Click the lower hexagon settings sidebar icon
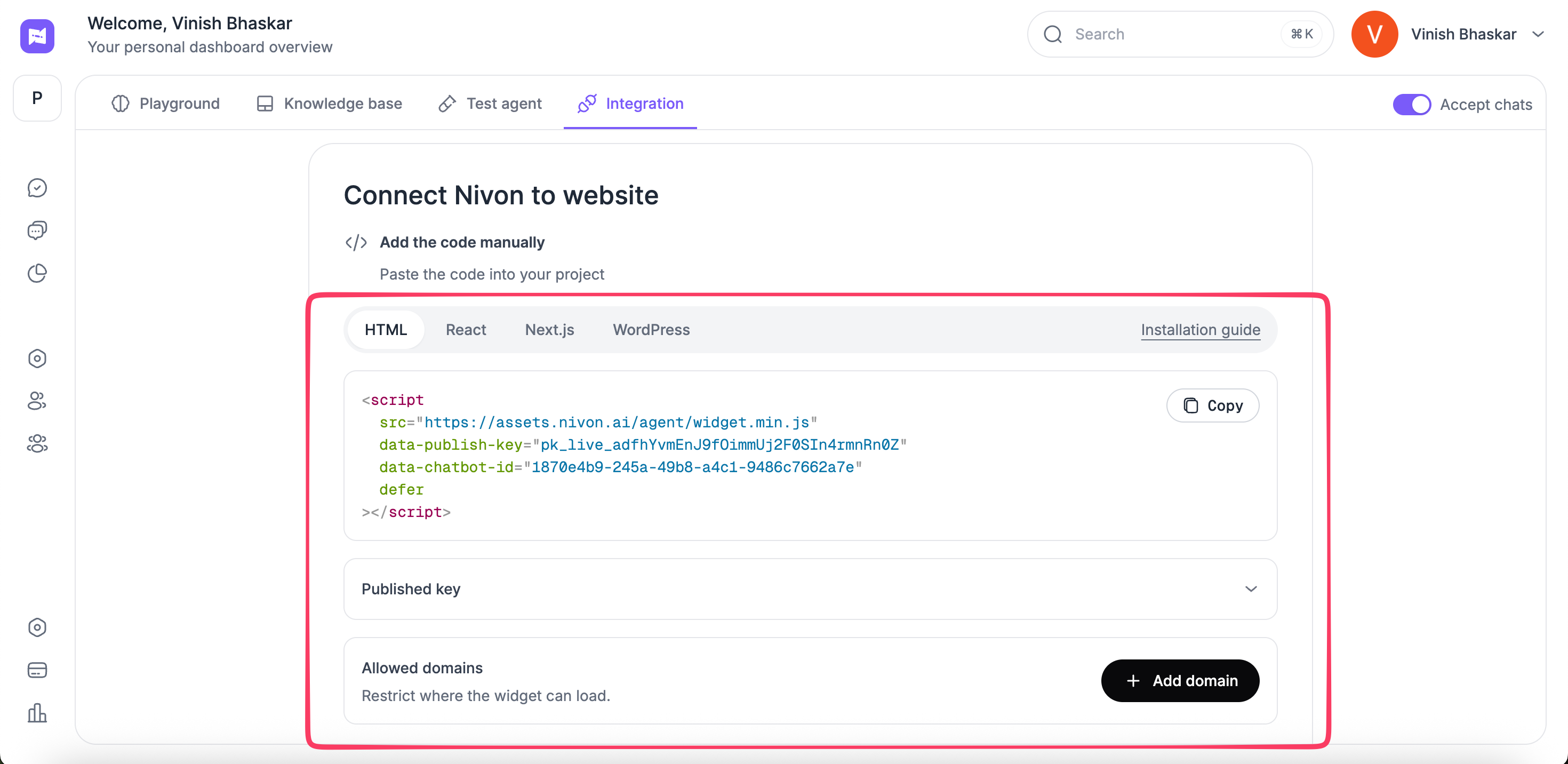The width and height of the screenshot is (1568, 764). pyautogui.click(x=37, y=627)
